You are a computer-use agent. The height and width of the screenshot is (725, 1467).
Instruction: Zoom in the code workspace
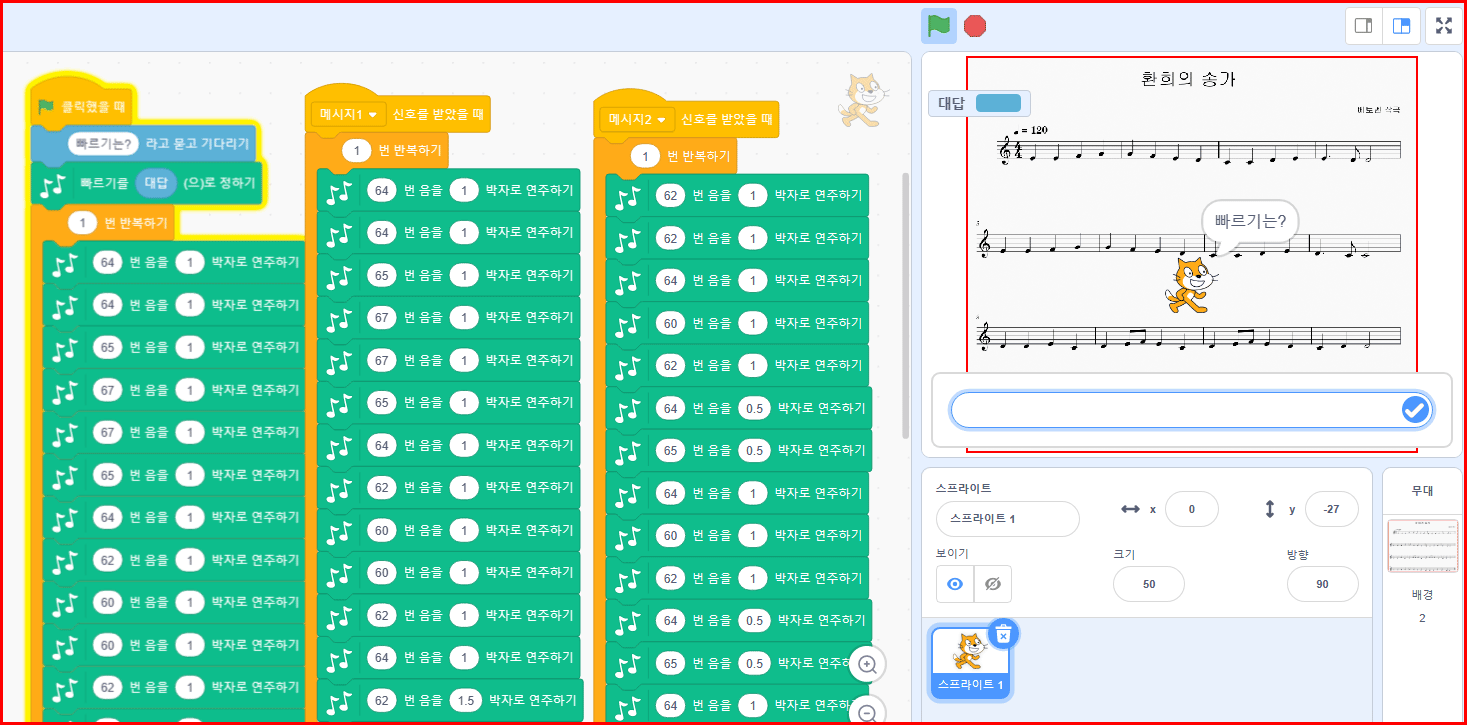[868, 664]
